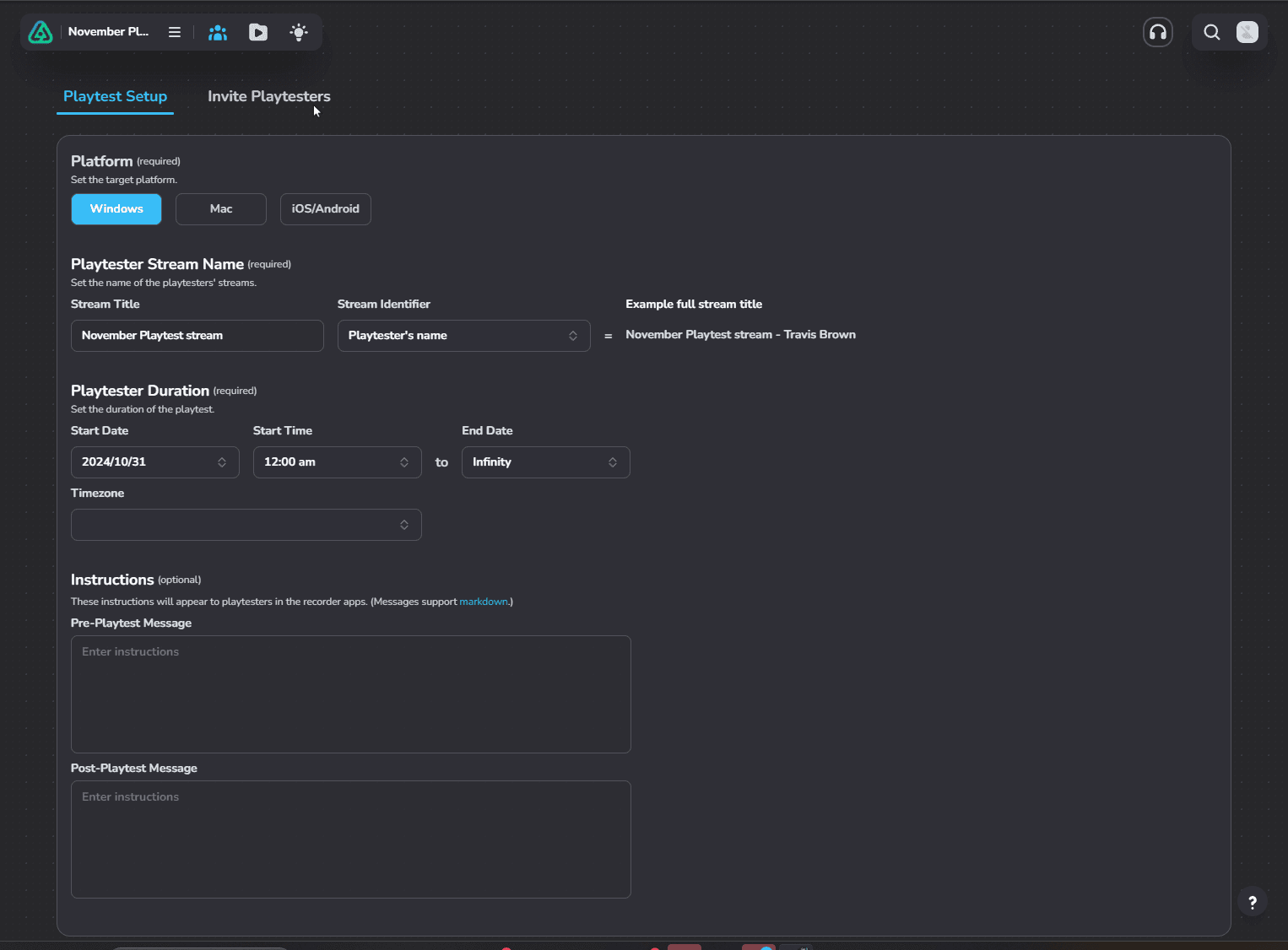Open the people/team icon in top toolbar
The image size is (1288, 950).
(x=218, y=32)
